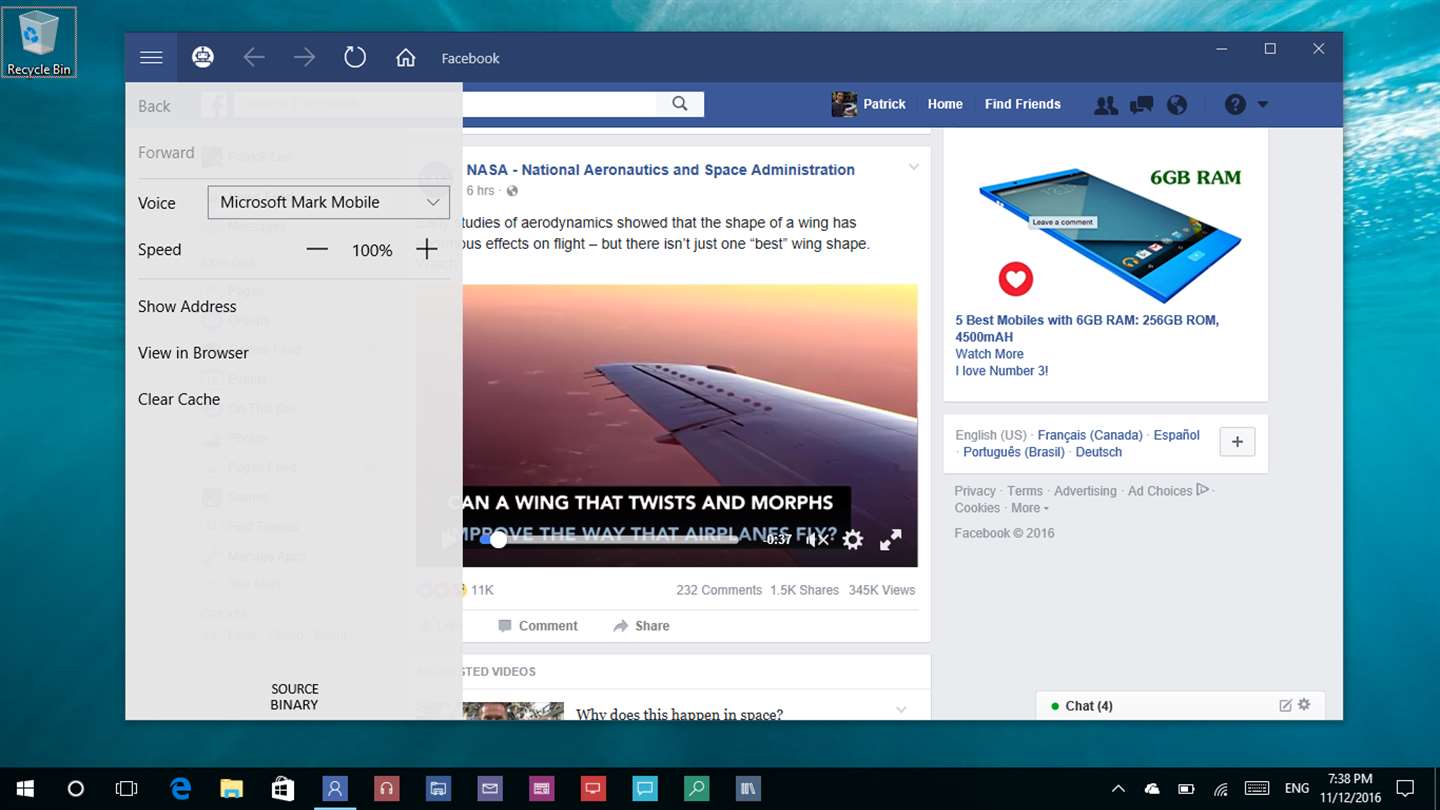The height and width of the screenshot is (810, 1440).
Task: Open the Cookies footer link
Action: point(977,508)
